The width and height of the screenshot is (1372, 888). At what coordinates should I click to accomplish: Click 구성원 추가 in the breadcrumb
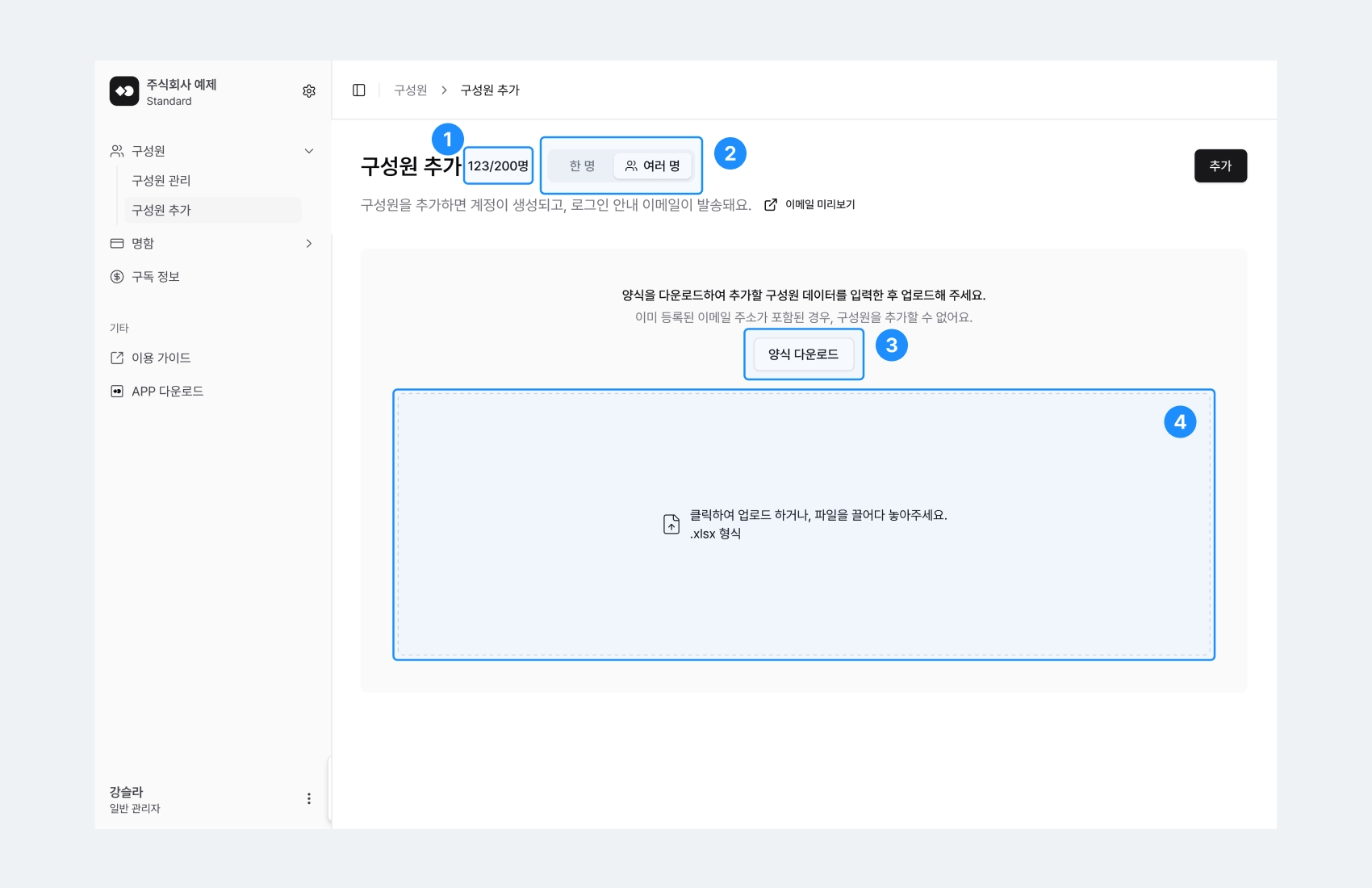click(x=490, y=90)
